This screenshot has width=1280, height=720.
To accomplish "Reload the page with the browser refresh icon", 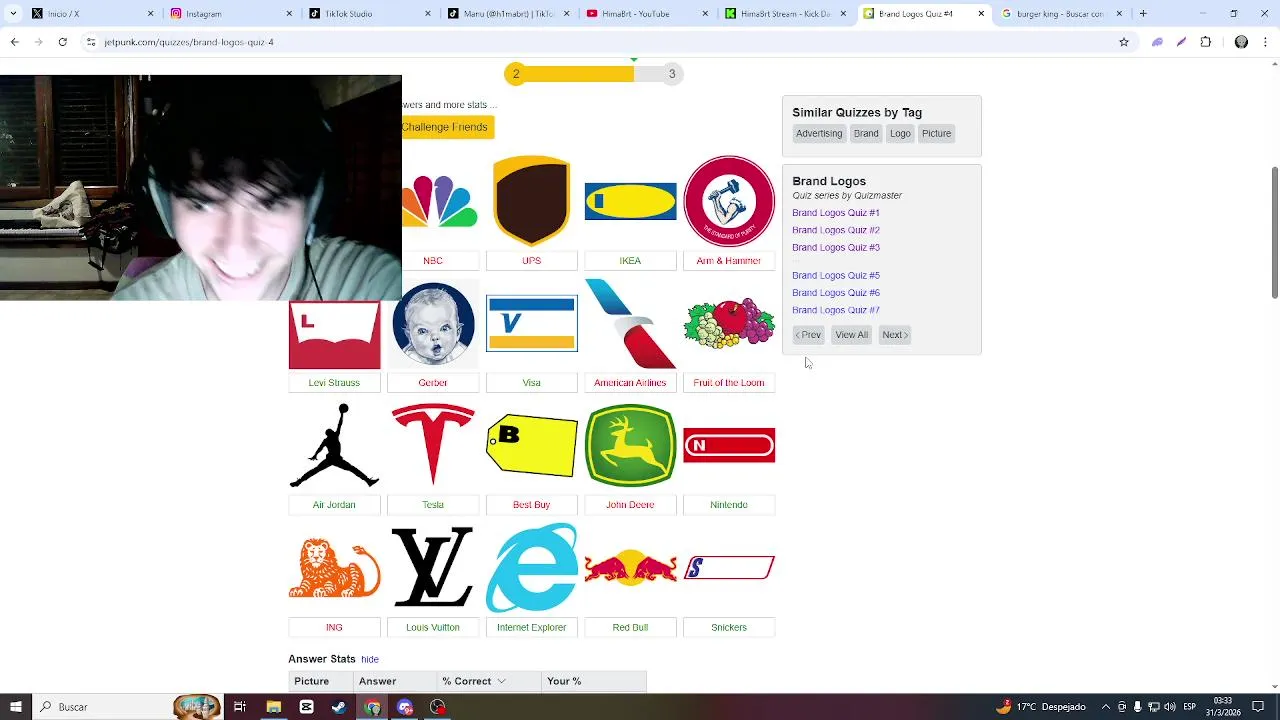I will pos(62,42).
